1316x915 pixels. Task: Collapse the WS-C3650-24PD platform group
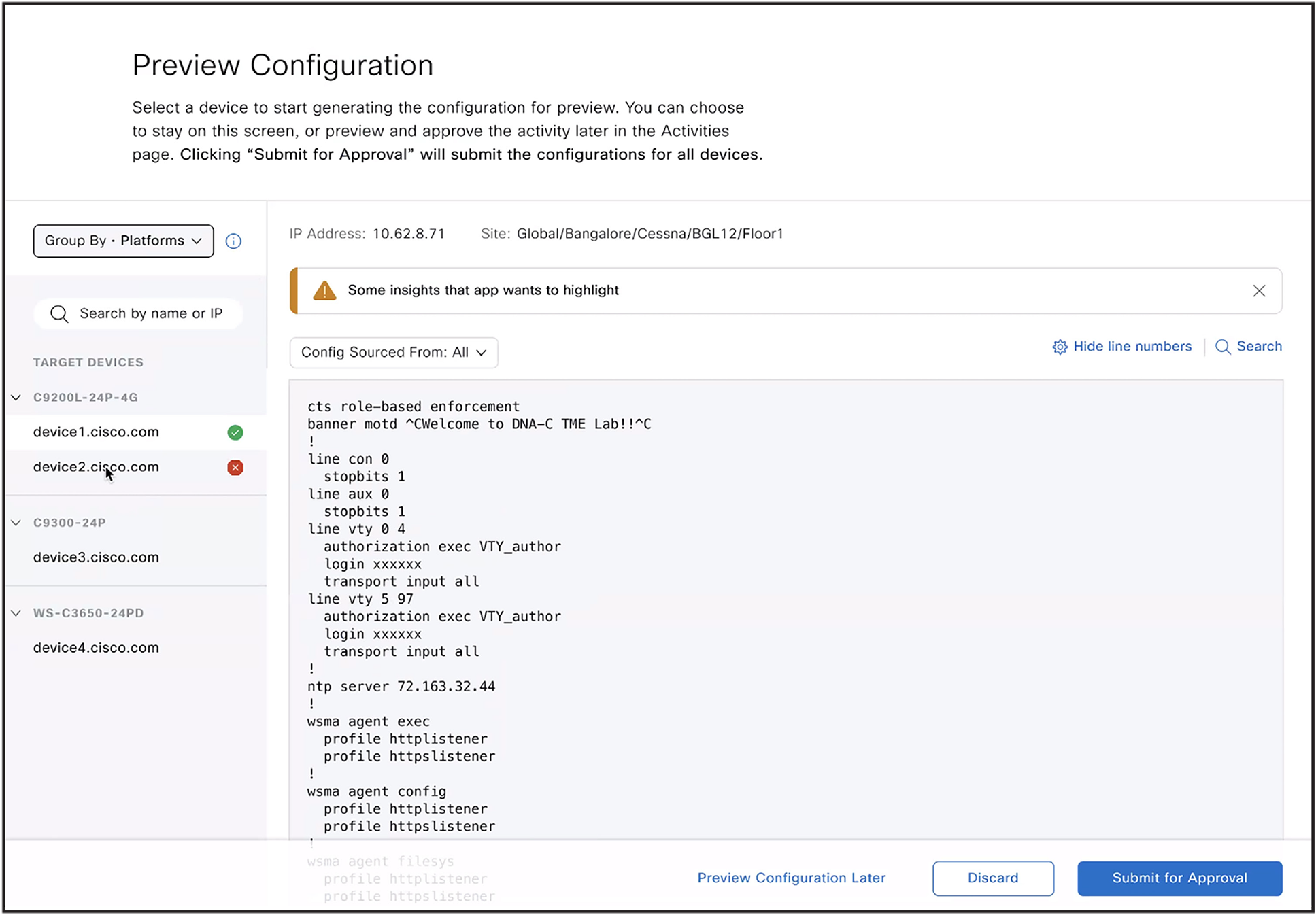pyautogui.click(x=16, y=613)
